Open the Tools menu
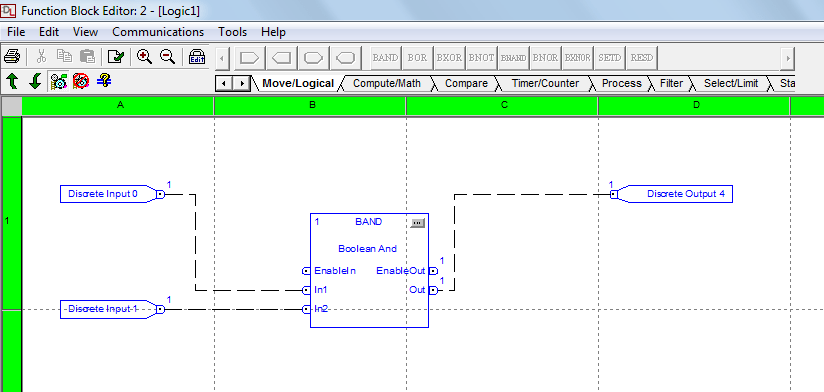 (233, 32)
